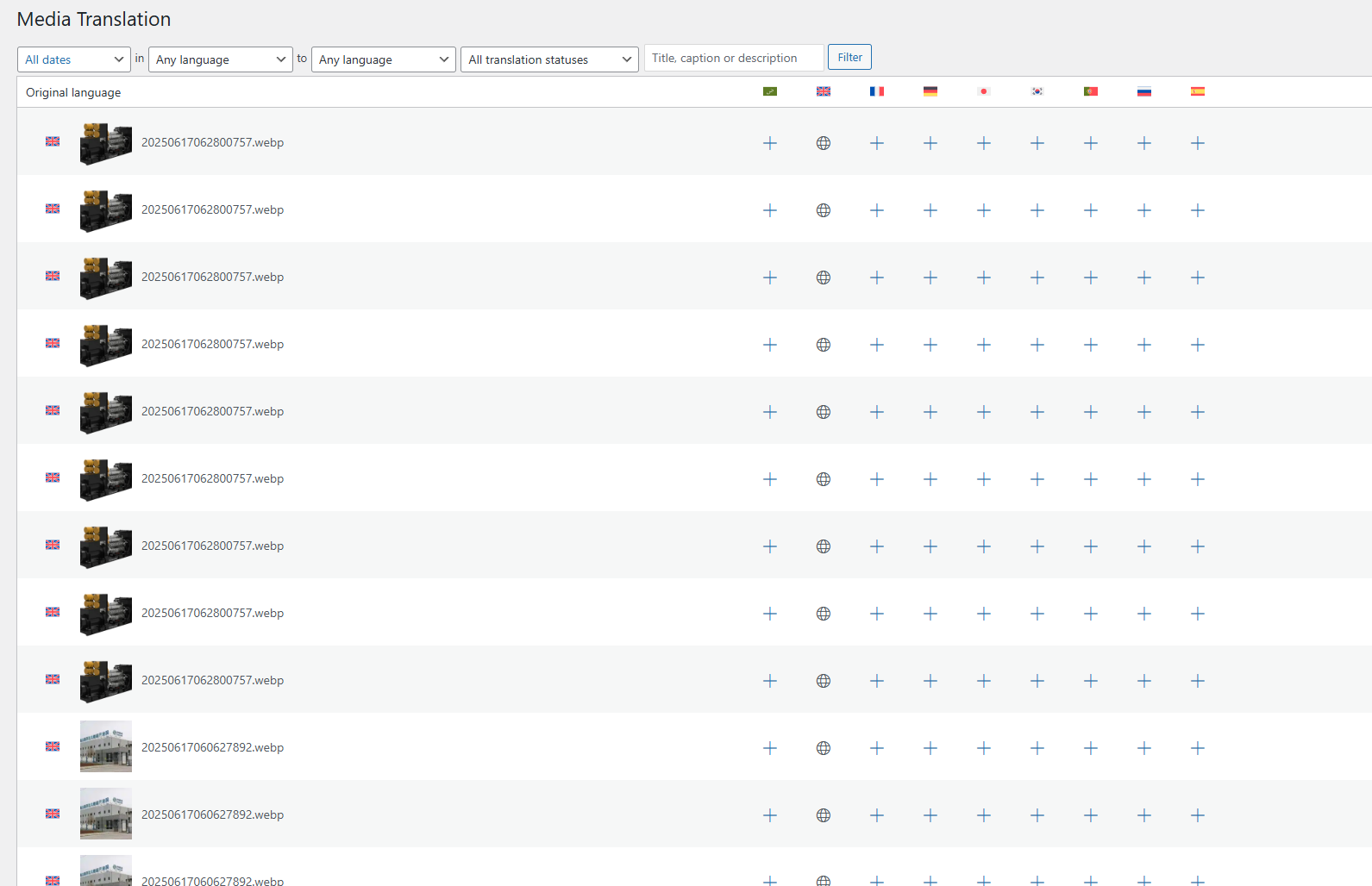Open the target Any language dropdown after 'to'
The image size is (1372, 886).
pyautogui.click(x=384, y=59)
